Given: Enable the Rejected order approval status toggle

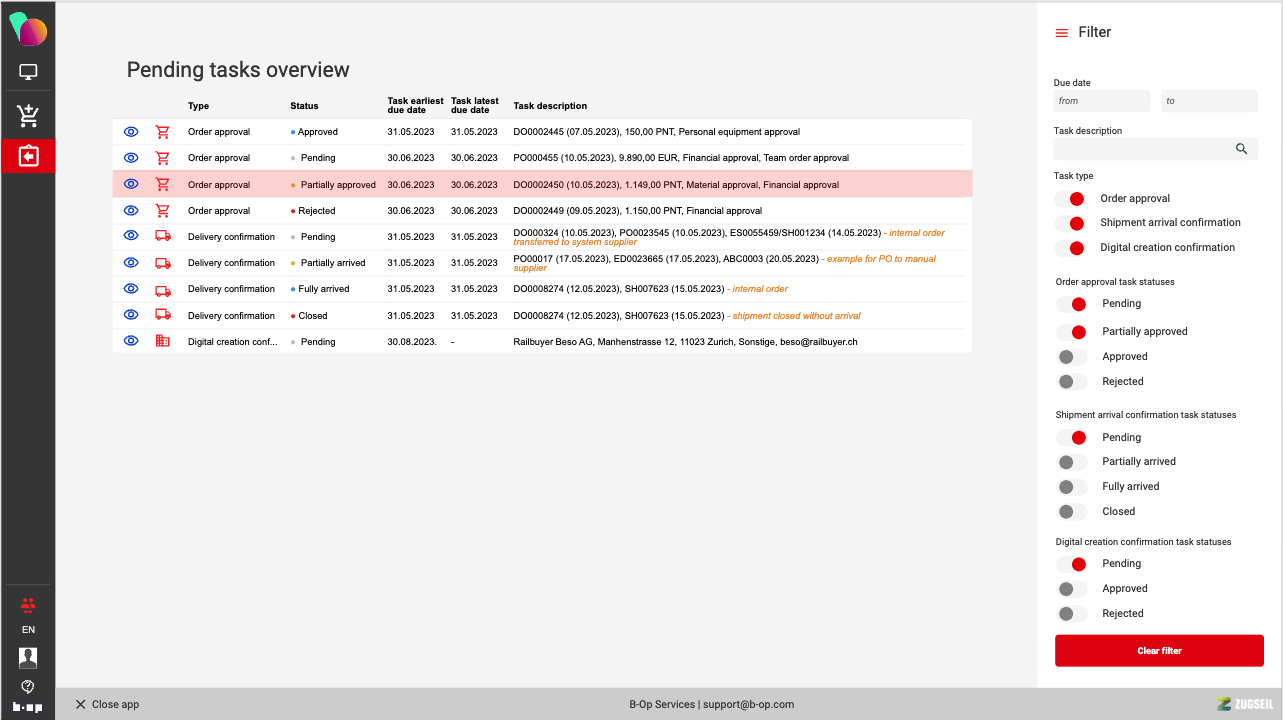Looking at the screenshot, I should coord(1072,381).
